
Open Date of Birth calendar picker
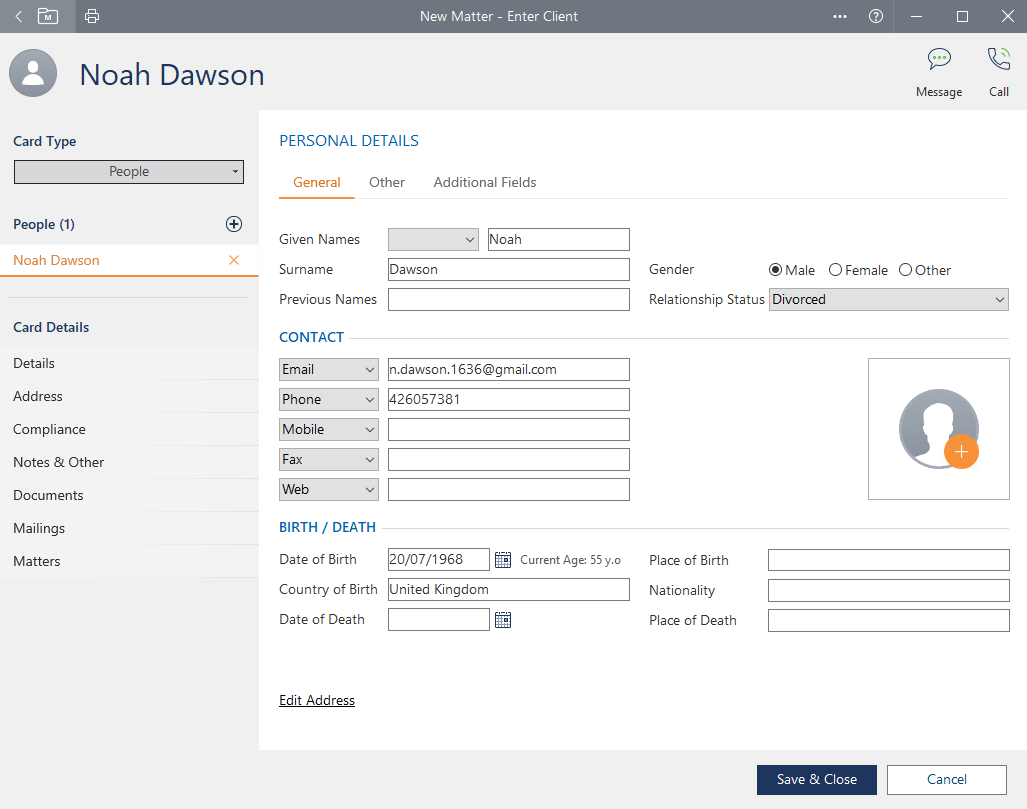pos(503,560)
